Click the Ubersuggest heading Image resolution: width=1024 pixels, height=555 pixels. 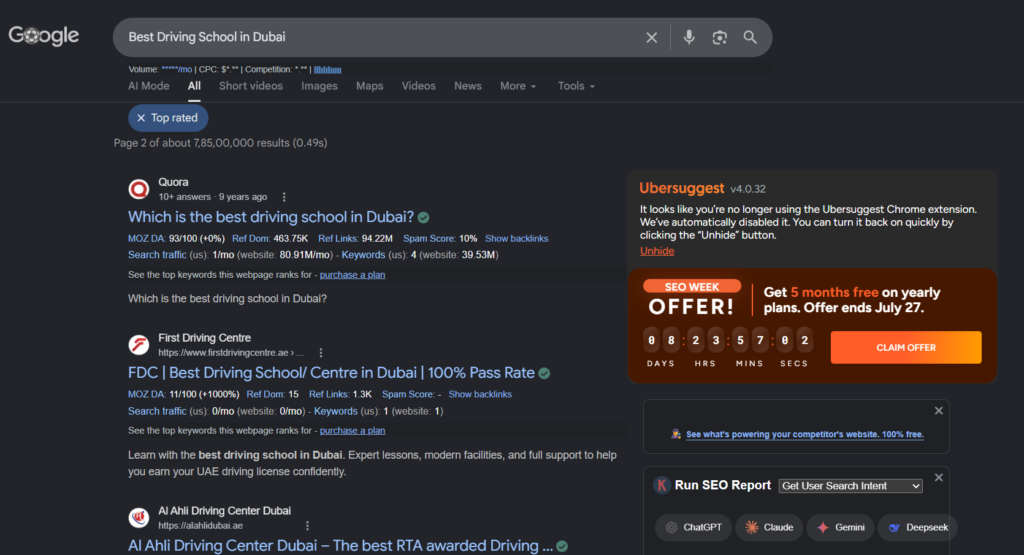682,188
